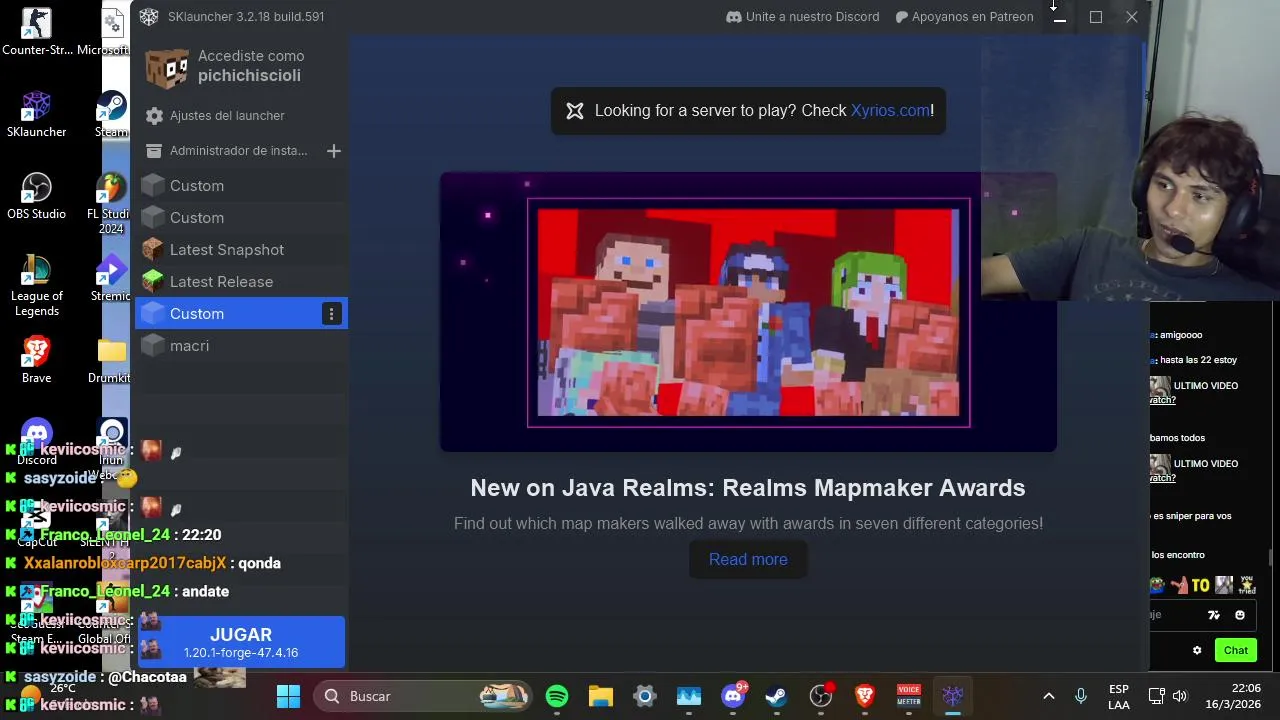Open the Steam desktop shortcut
This screenshot has width=1280, height=720.
[x=111, y=115]
